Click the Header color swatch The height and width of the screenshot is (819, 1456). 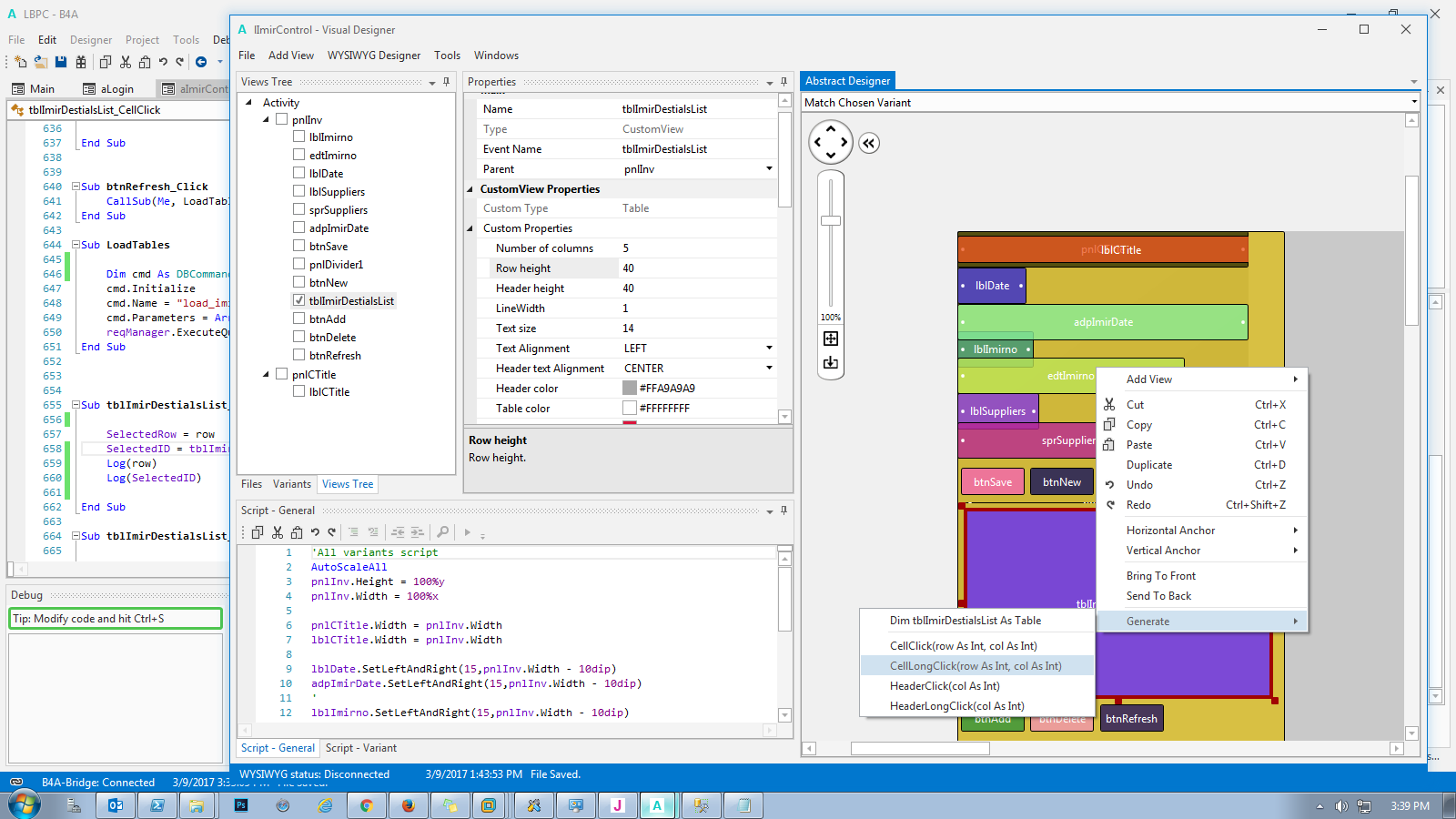coord(630,388)
